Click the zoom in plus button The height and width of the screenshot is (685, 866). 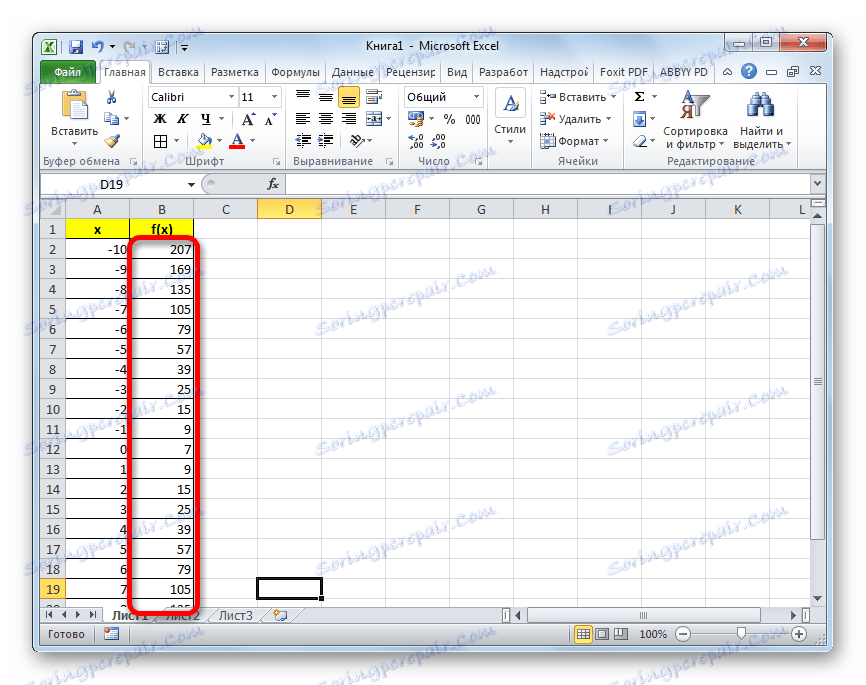pos(799,634)
